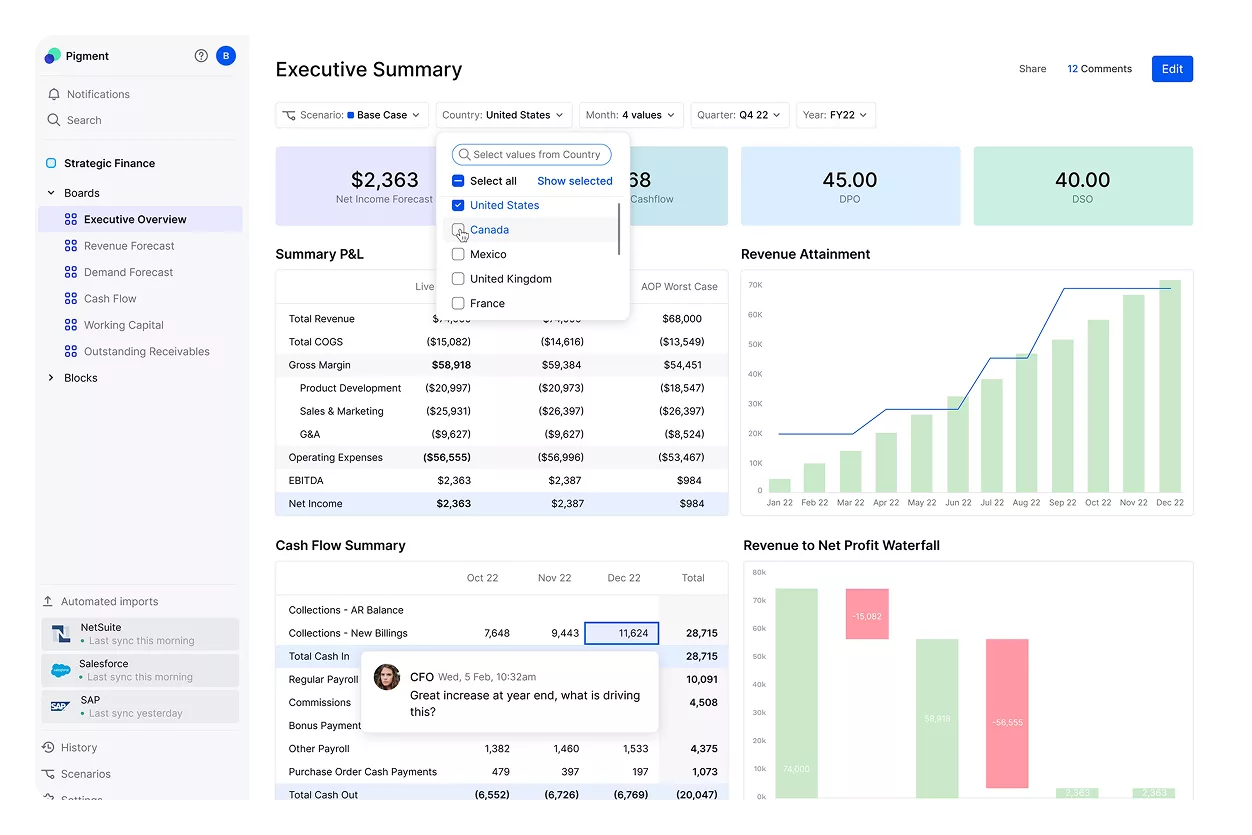1252x835 pixels.
Task: Check the Canada checkbox
Action: click(x=458, y=230)
